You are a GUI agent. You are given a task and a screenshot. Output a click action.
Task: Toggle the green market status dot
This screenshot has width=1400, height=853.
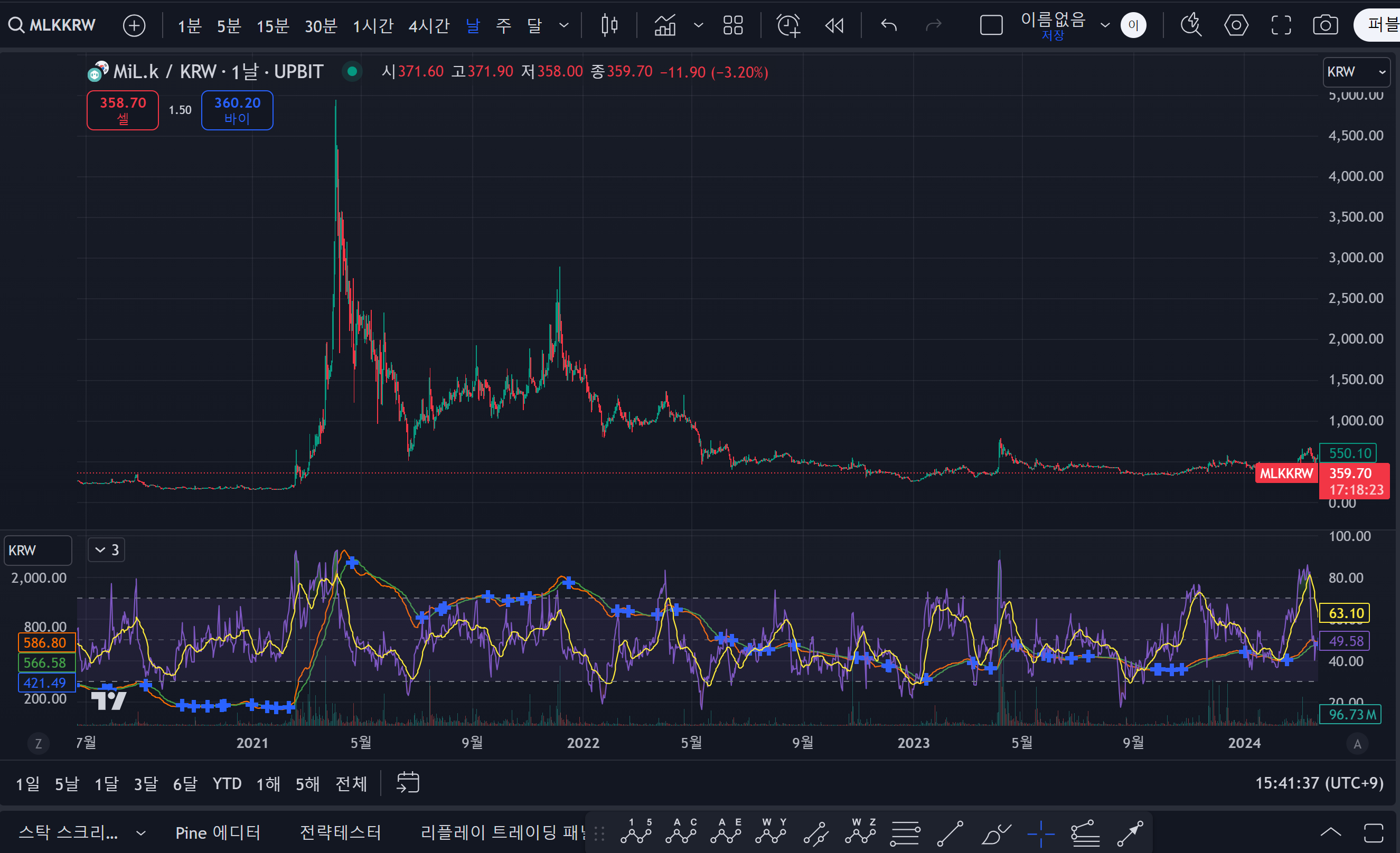(x=352, y=72)
